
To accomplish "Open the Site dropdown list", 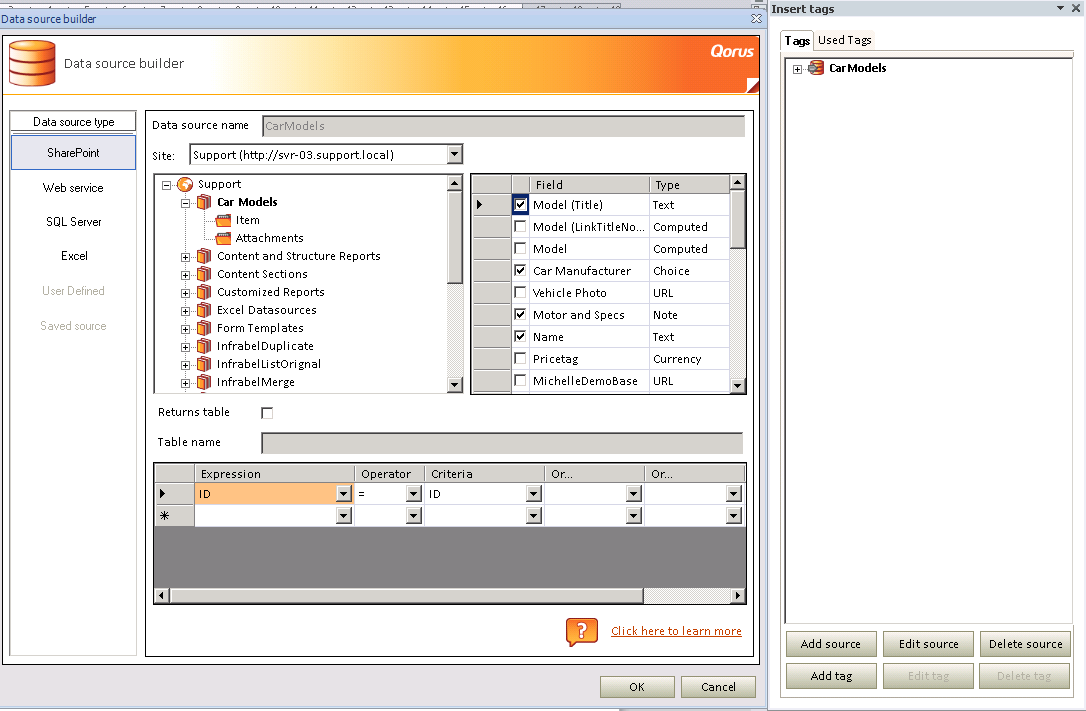I will 454,154.
